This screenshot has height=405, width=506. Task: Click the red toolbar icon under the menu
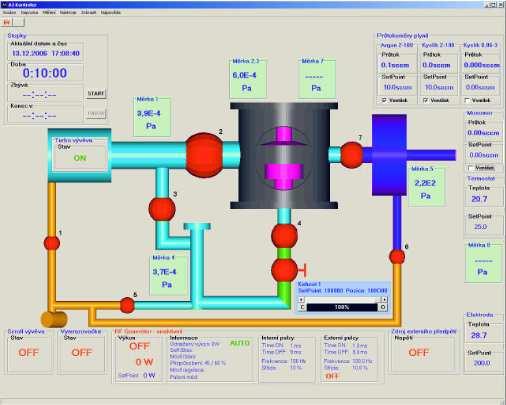pos(7,22)
